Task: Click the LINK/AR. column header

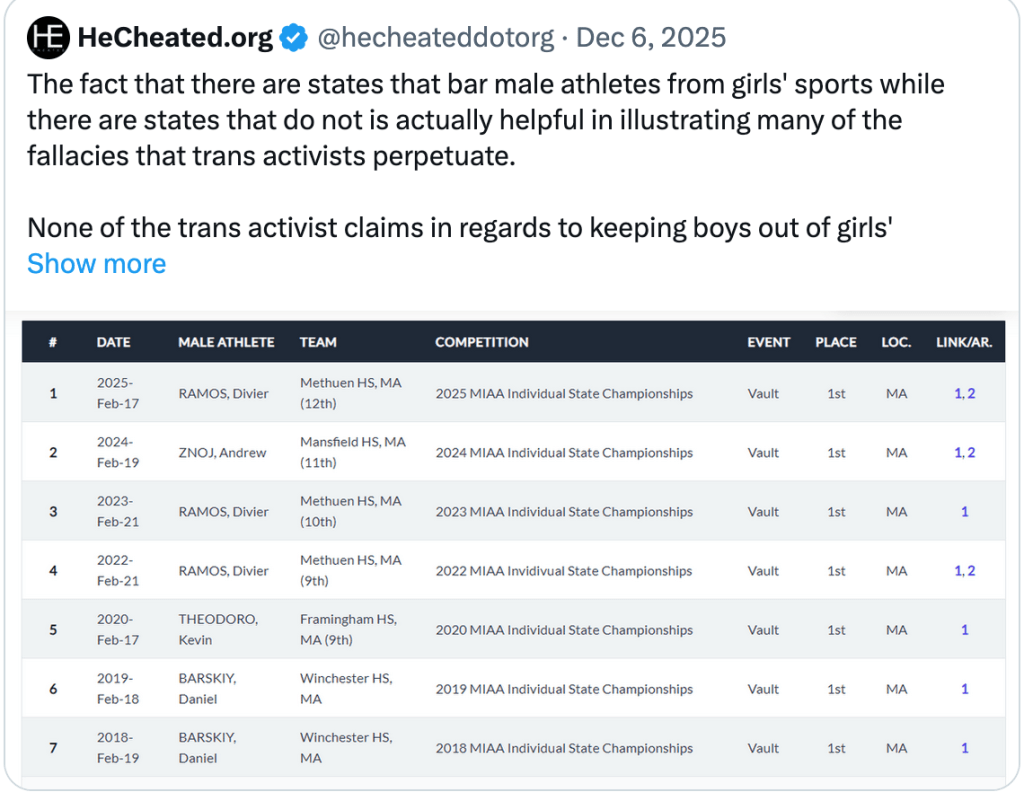Action: coord(964,342)
